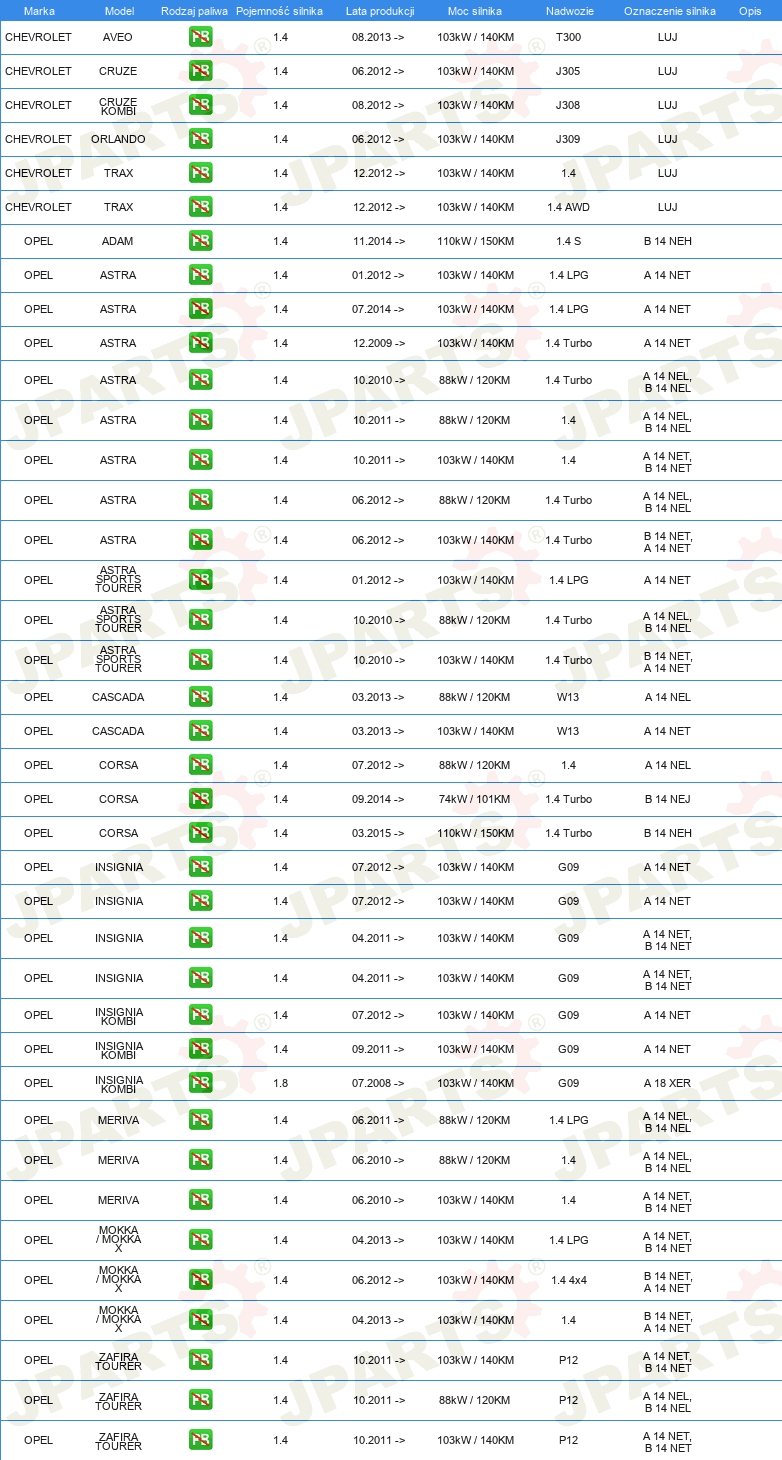Screen dimensions: 782x1460
Task: Click the 1.8 engine capacity cell
Action: click(x=280, y=1084)
